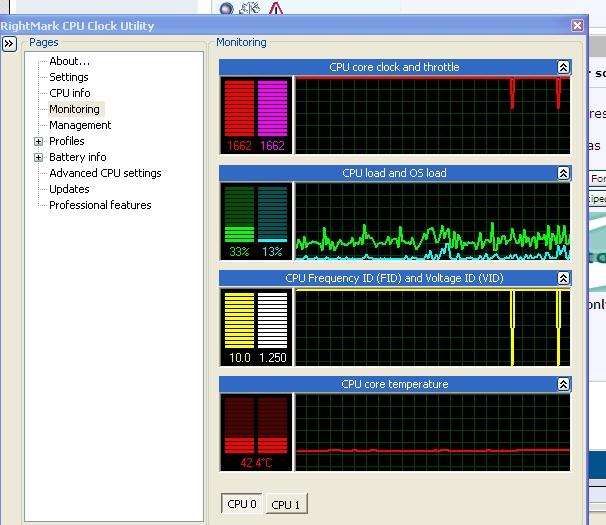Select the Monitoring page

[75, 109]
